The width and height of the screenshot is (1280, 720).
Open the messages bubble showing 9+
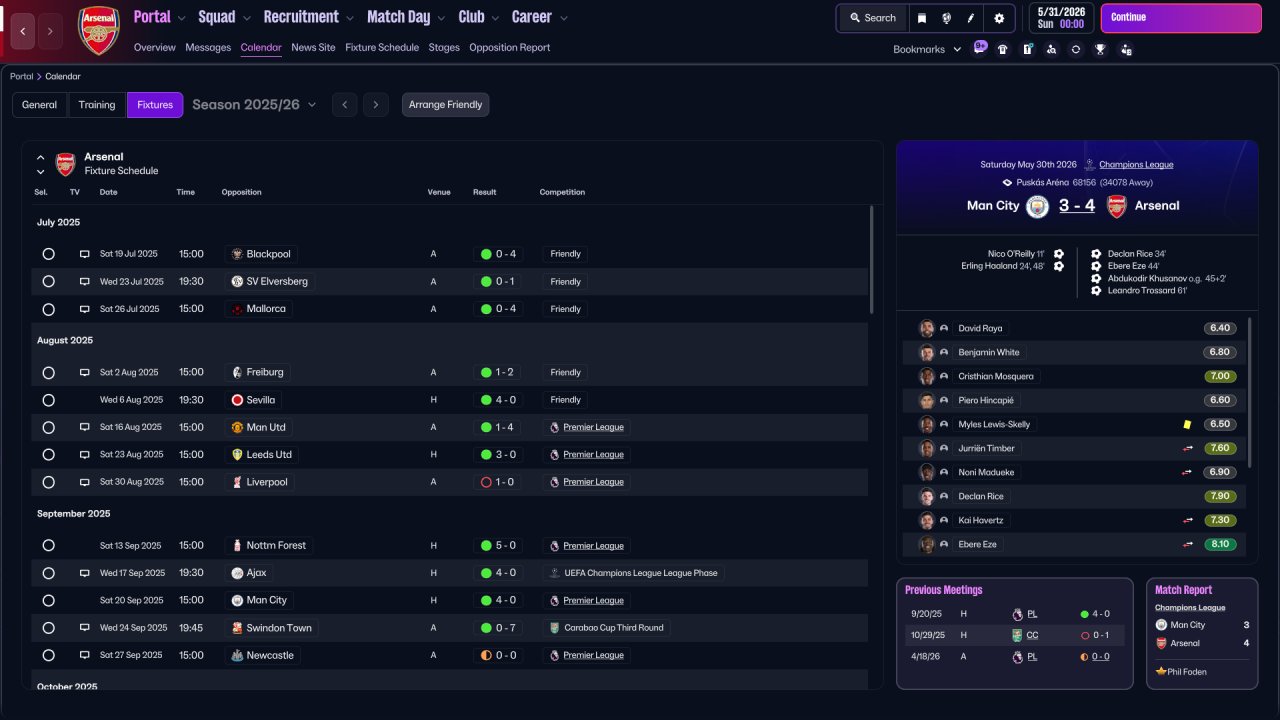[979, 48]
